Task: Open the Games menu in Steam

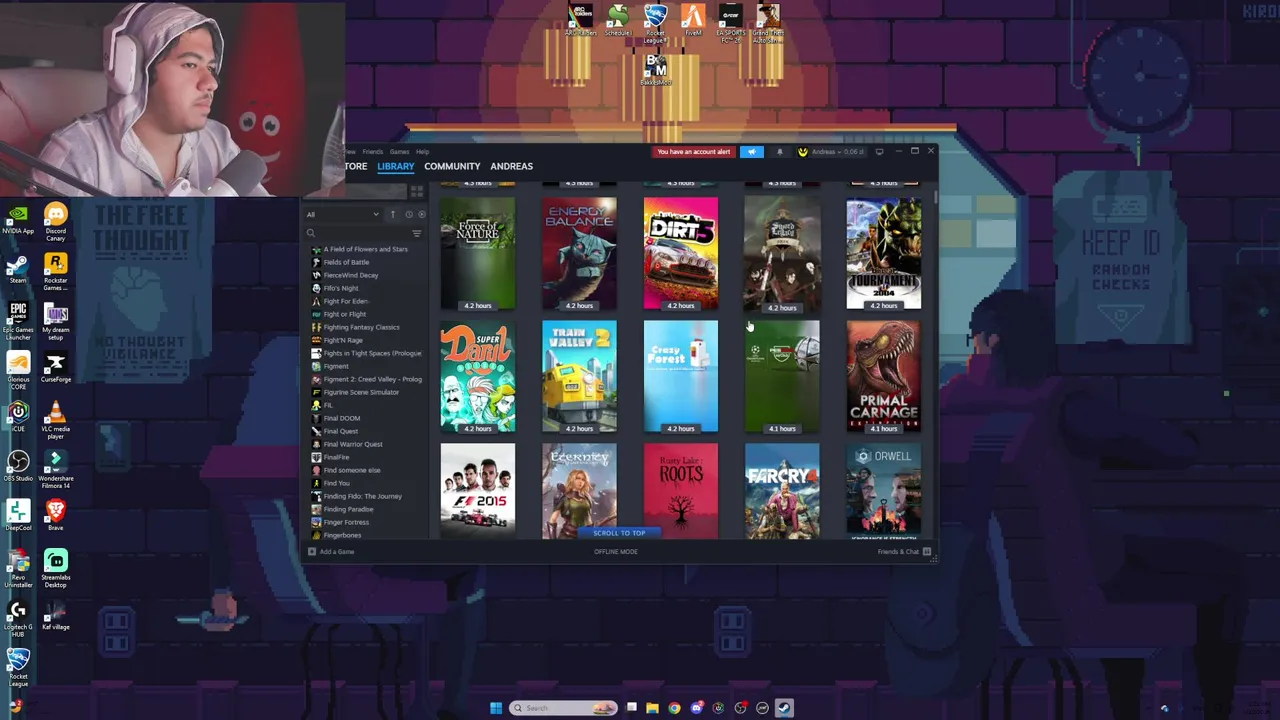Action: [x=399, y=151]
